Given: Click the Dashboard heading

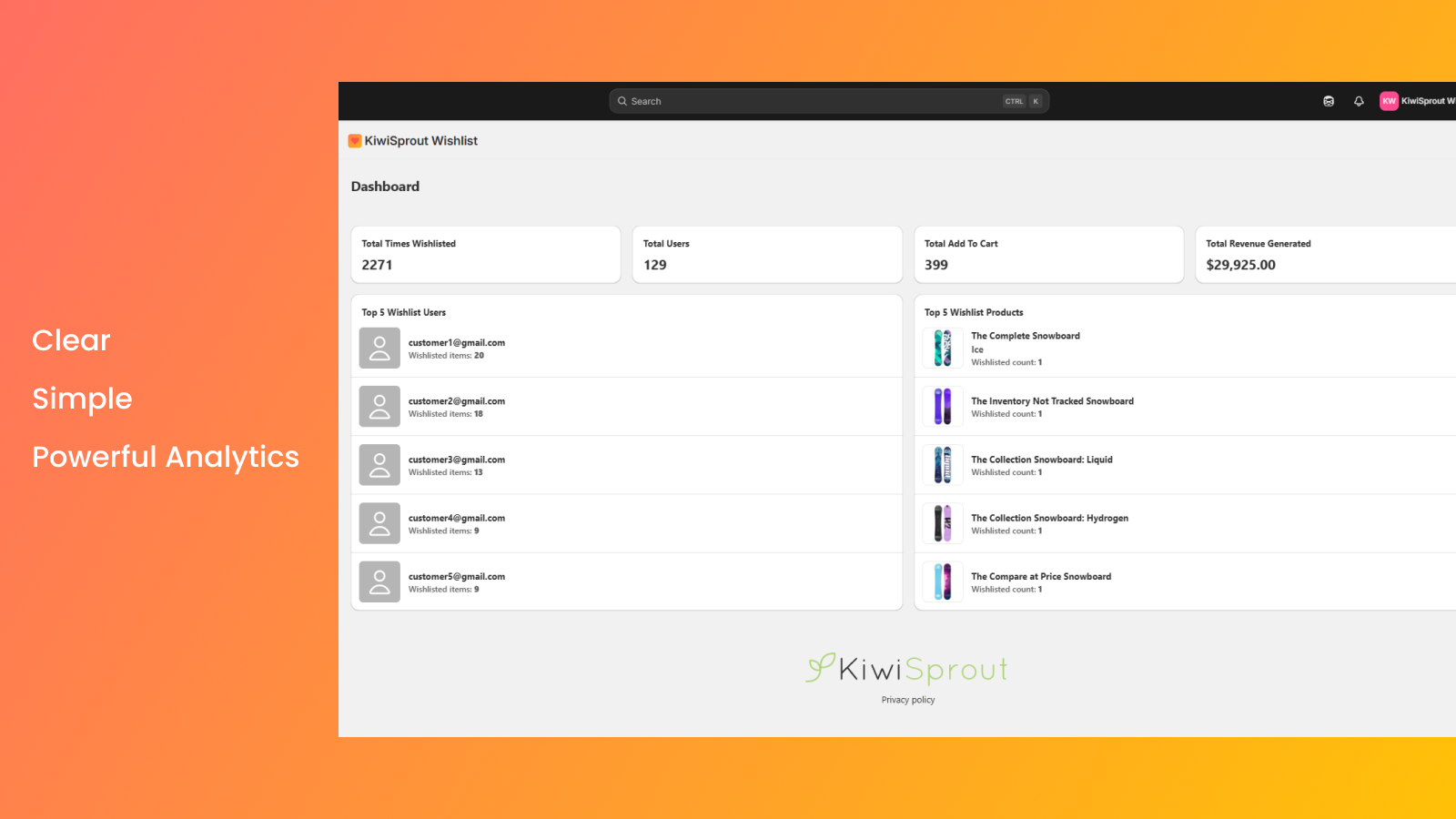Looking at the screenshot, I should click(x=385, y=187).
